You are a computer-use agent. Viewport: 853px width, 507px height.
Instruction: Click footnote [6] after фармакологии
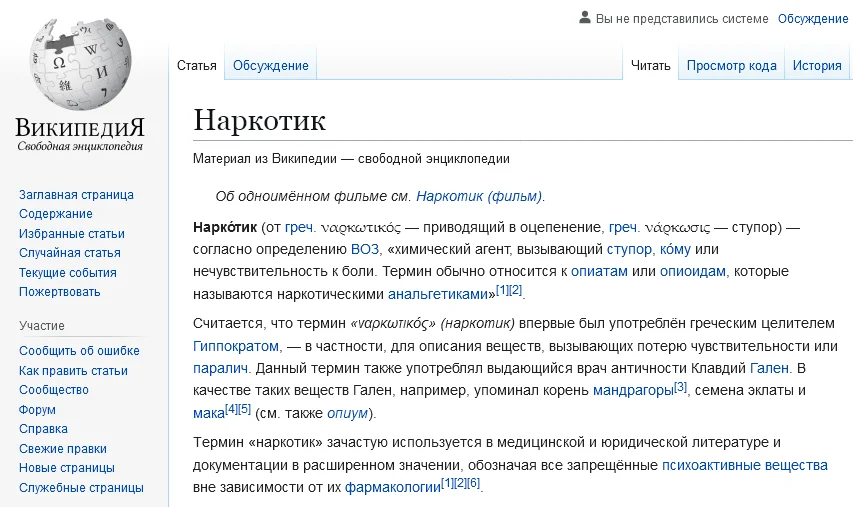click(474, 483)
